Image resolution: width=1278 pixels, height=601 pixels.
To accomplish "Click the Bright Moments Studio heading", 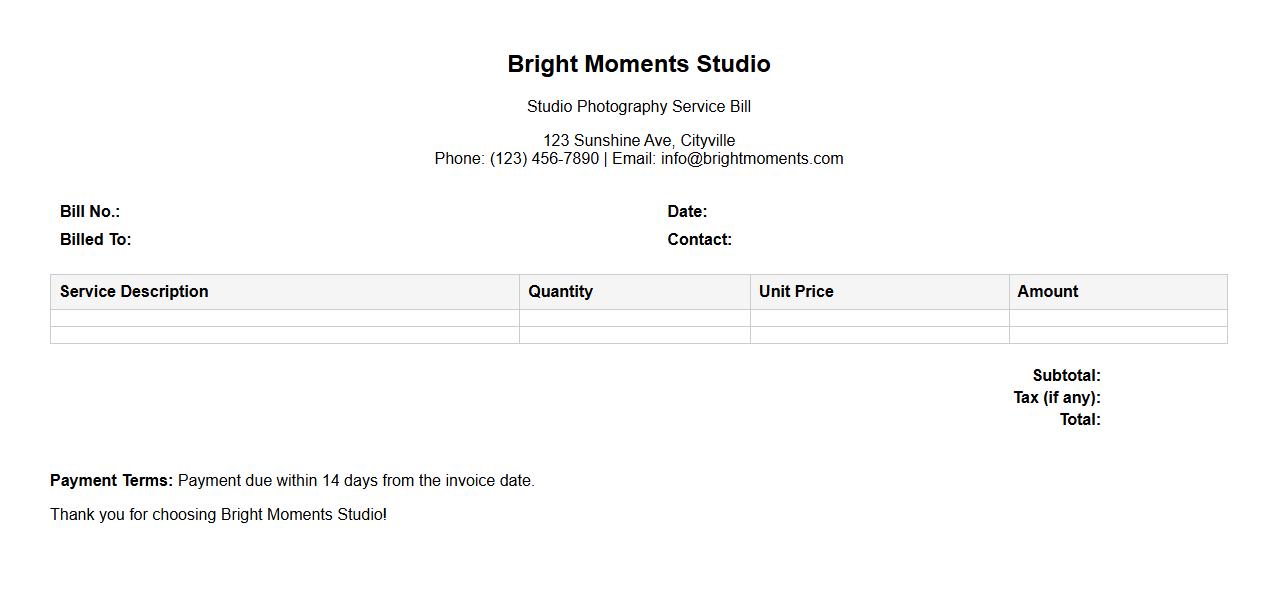I will 638,64.
